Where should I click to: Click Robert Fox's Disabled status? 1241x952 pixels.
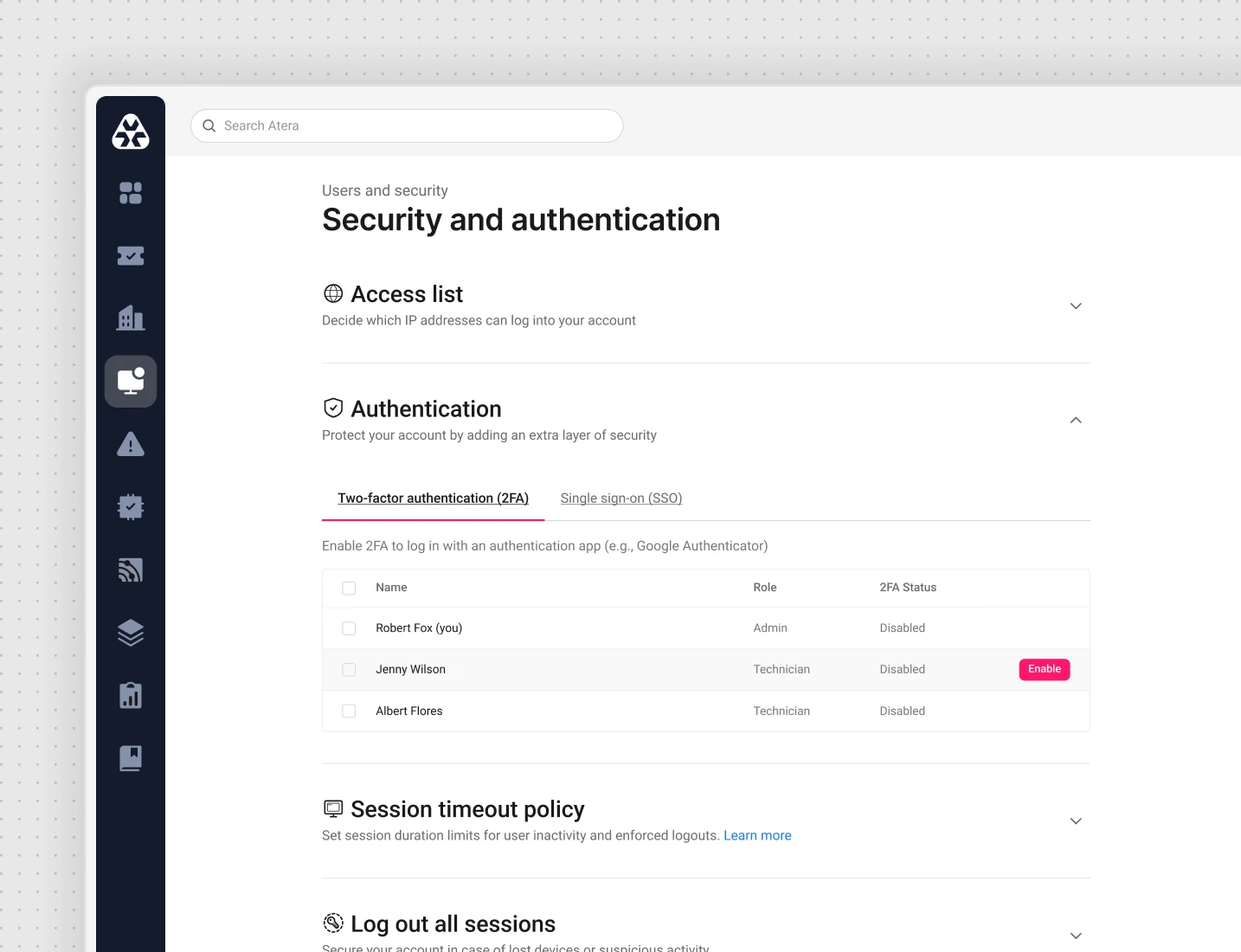pos(903,628)
